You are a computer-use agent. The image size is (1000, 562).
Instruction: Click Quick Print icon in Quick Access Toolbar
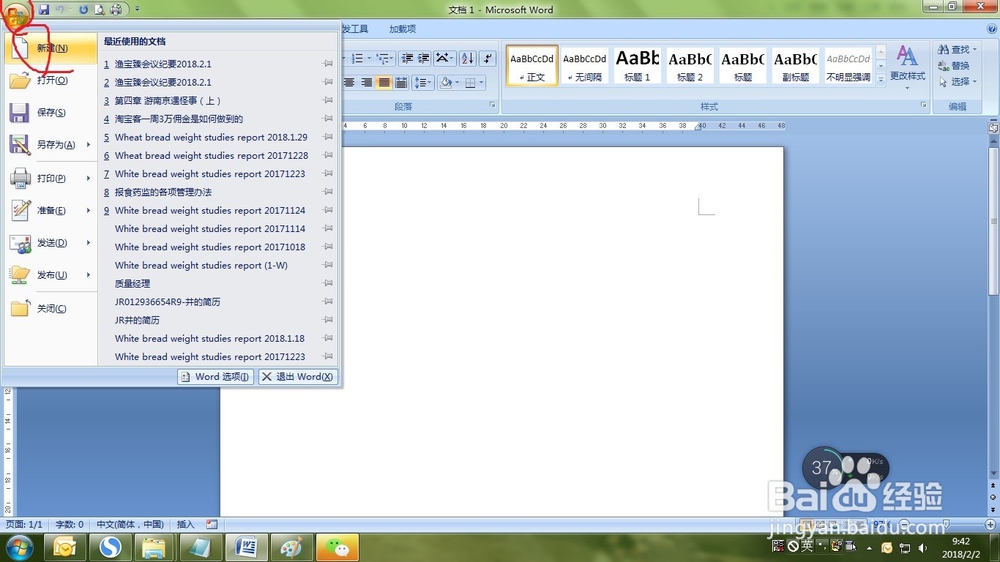tap(116, 10)
